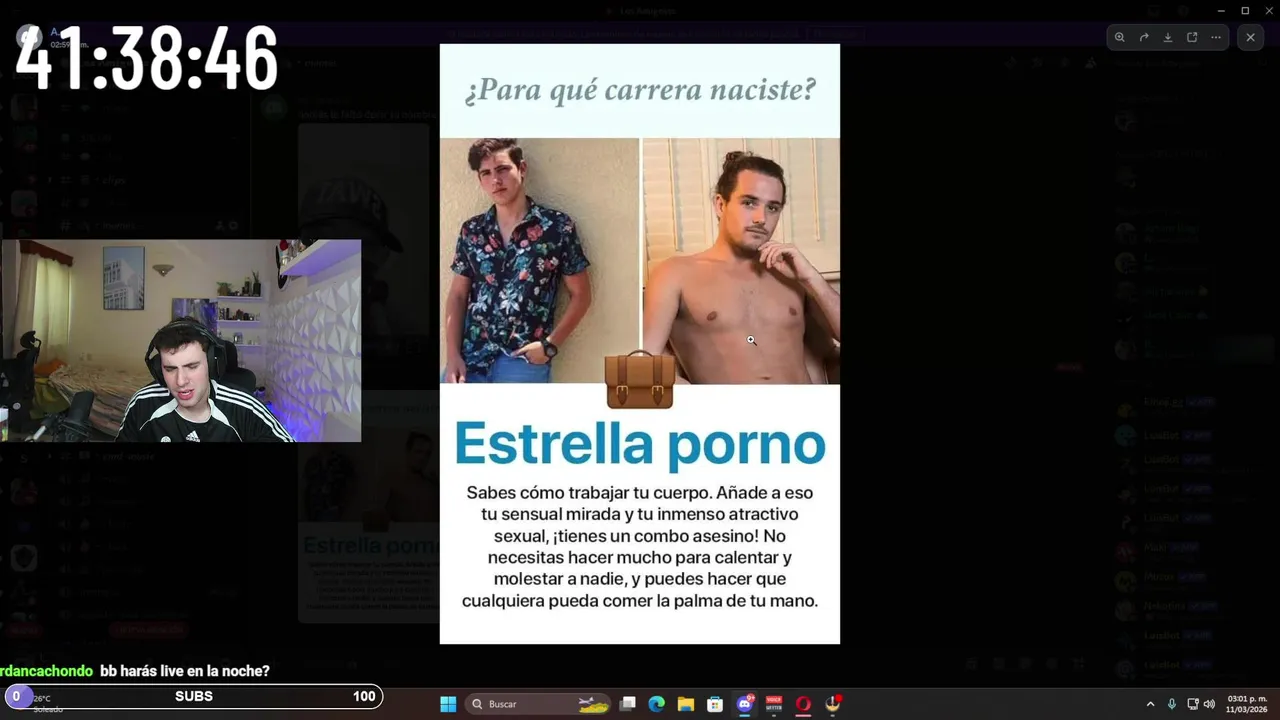Image resolution: width=1280 pixels, height=720 pixels.
Task: Download the image via the download icon
Action: 1168,37
